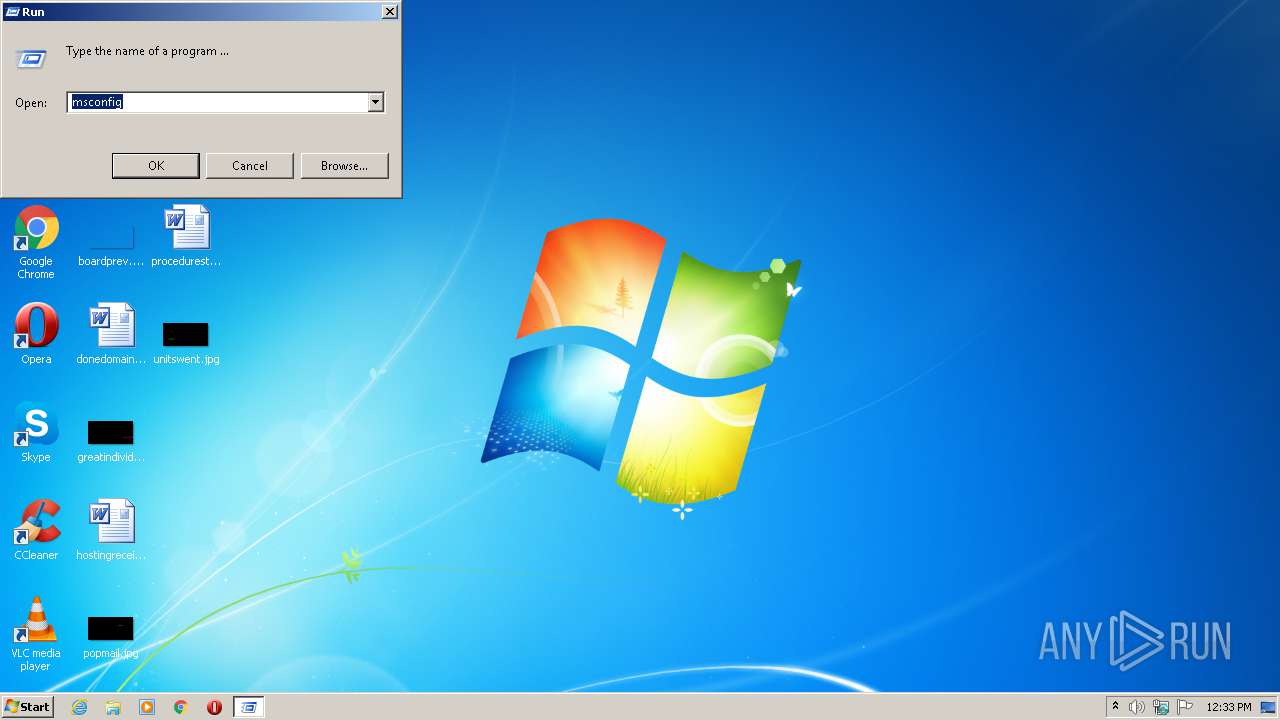This screenshot has width=1280, height=720.
Task: Click Browse... in the Run dialog
Action: tap(344, 166)
